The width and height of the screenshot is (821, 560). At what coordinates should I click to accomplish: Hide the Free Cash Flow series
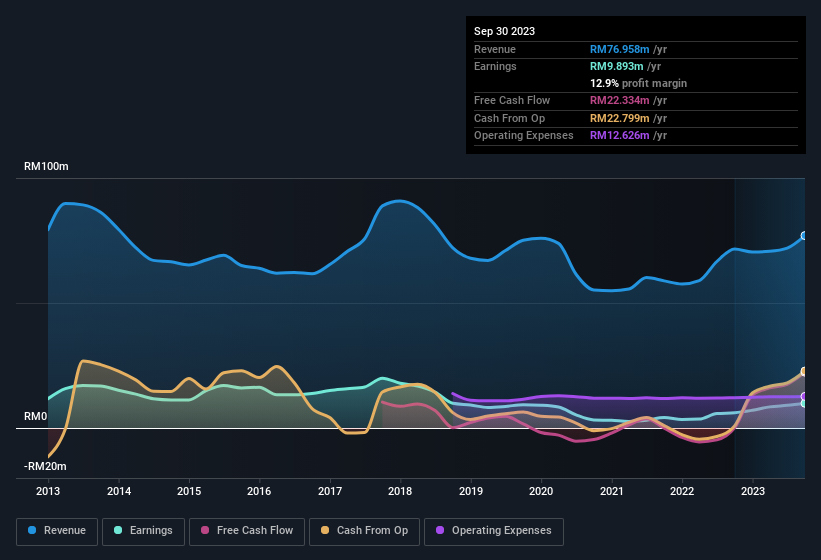click(247, 530)
